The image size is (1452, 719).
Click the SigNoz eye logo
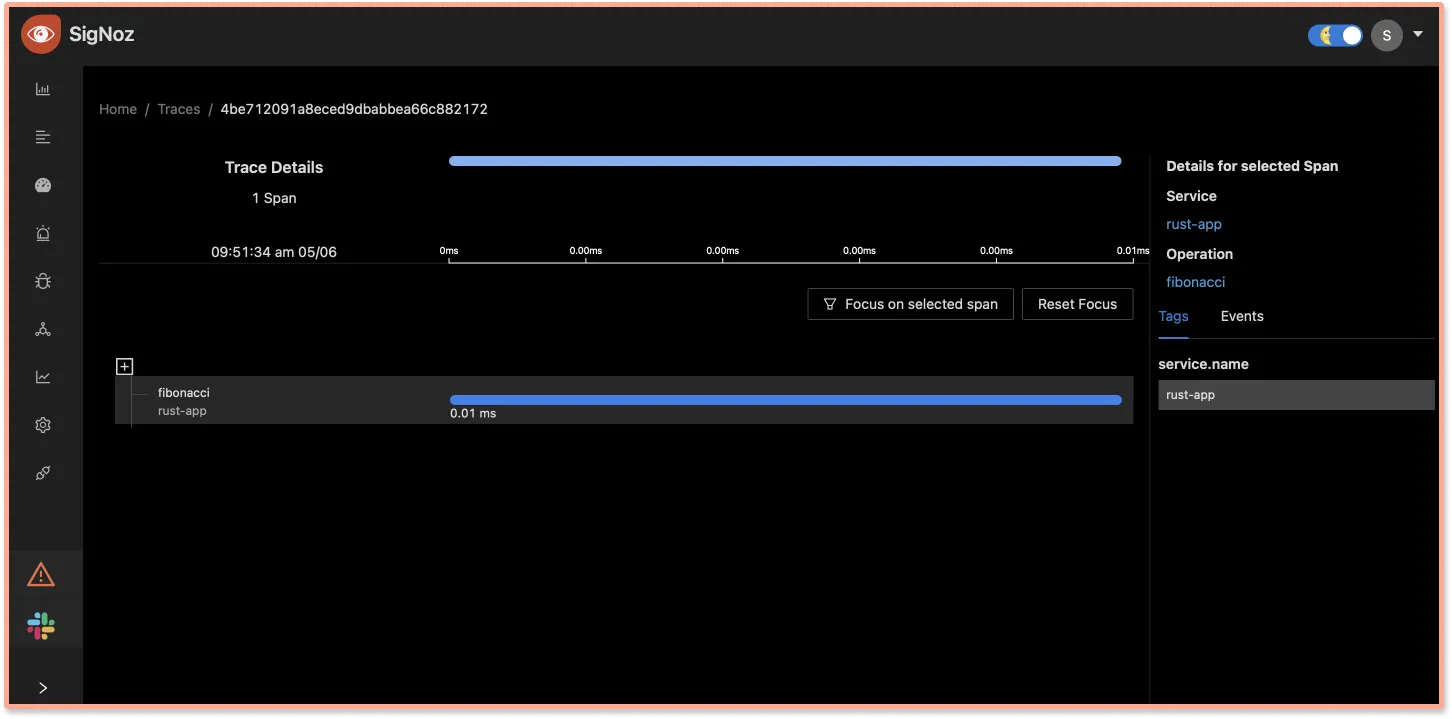pos(40,34)
